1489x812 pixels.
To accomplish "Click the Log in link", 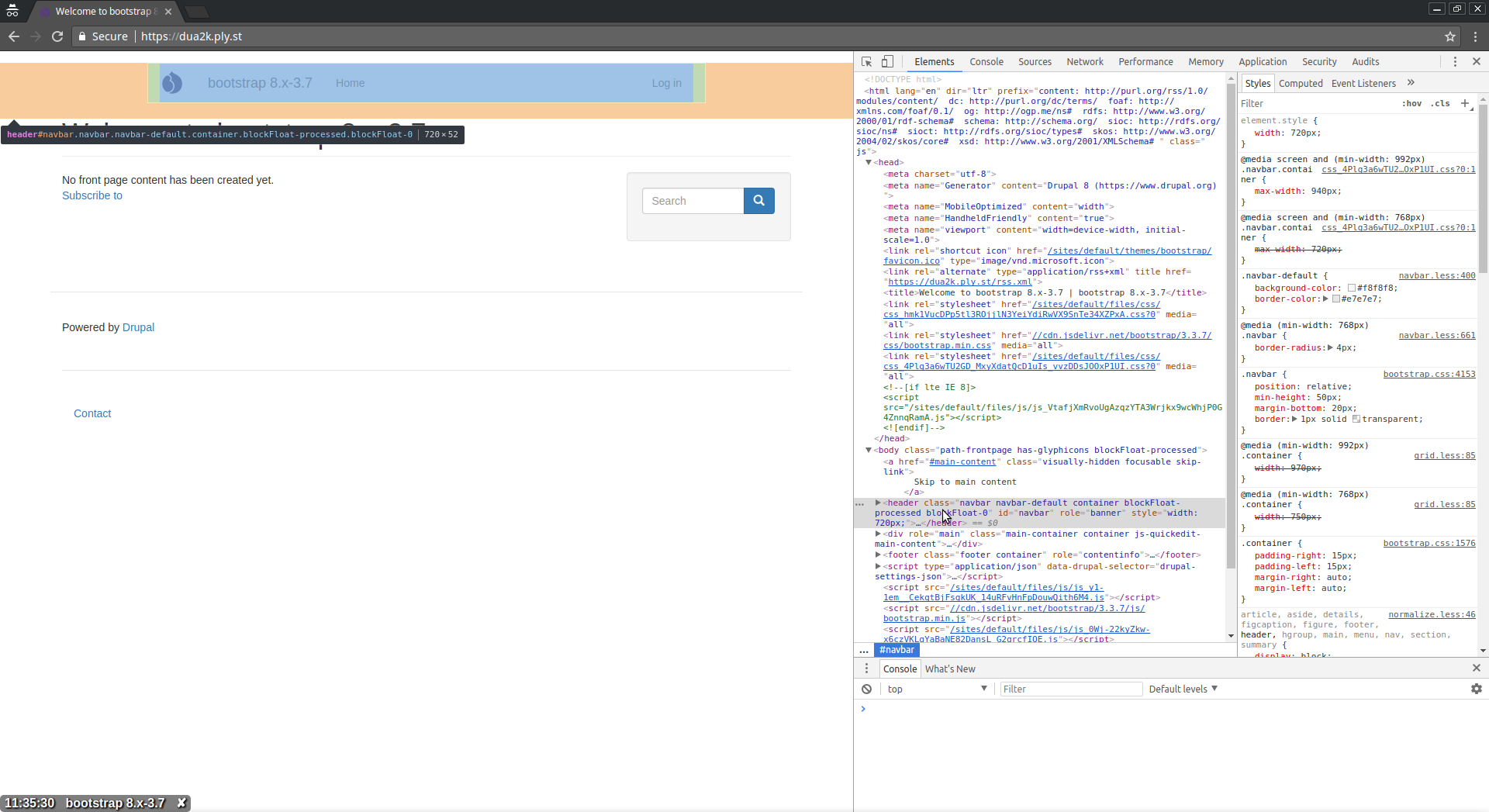I will tap(666, 83).
